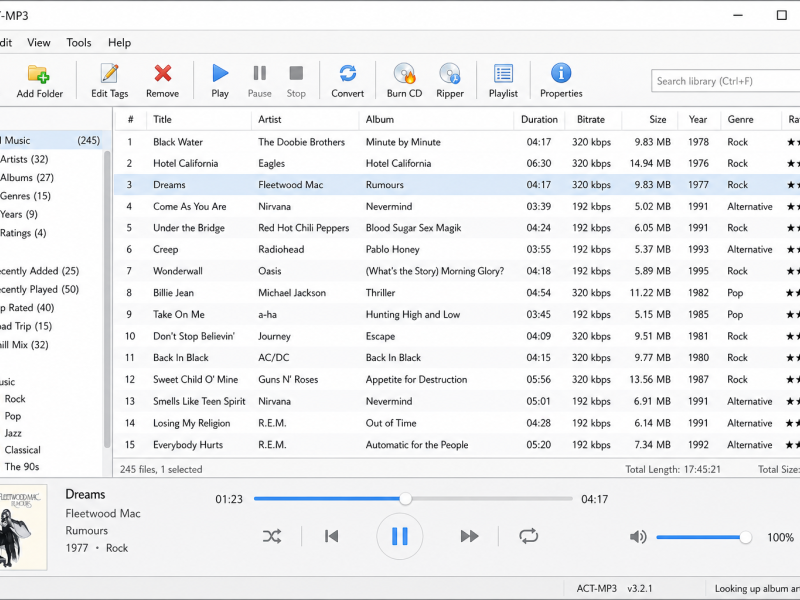Click the Pause toolbar icon
This screenshot has height=600, width=800.
tap(259, 73)
